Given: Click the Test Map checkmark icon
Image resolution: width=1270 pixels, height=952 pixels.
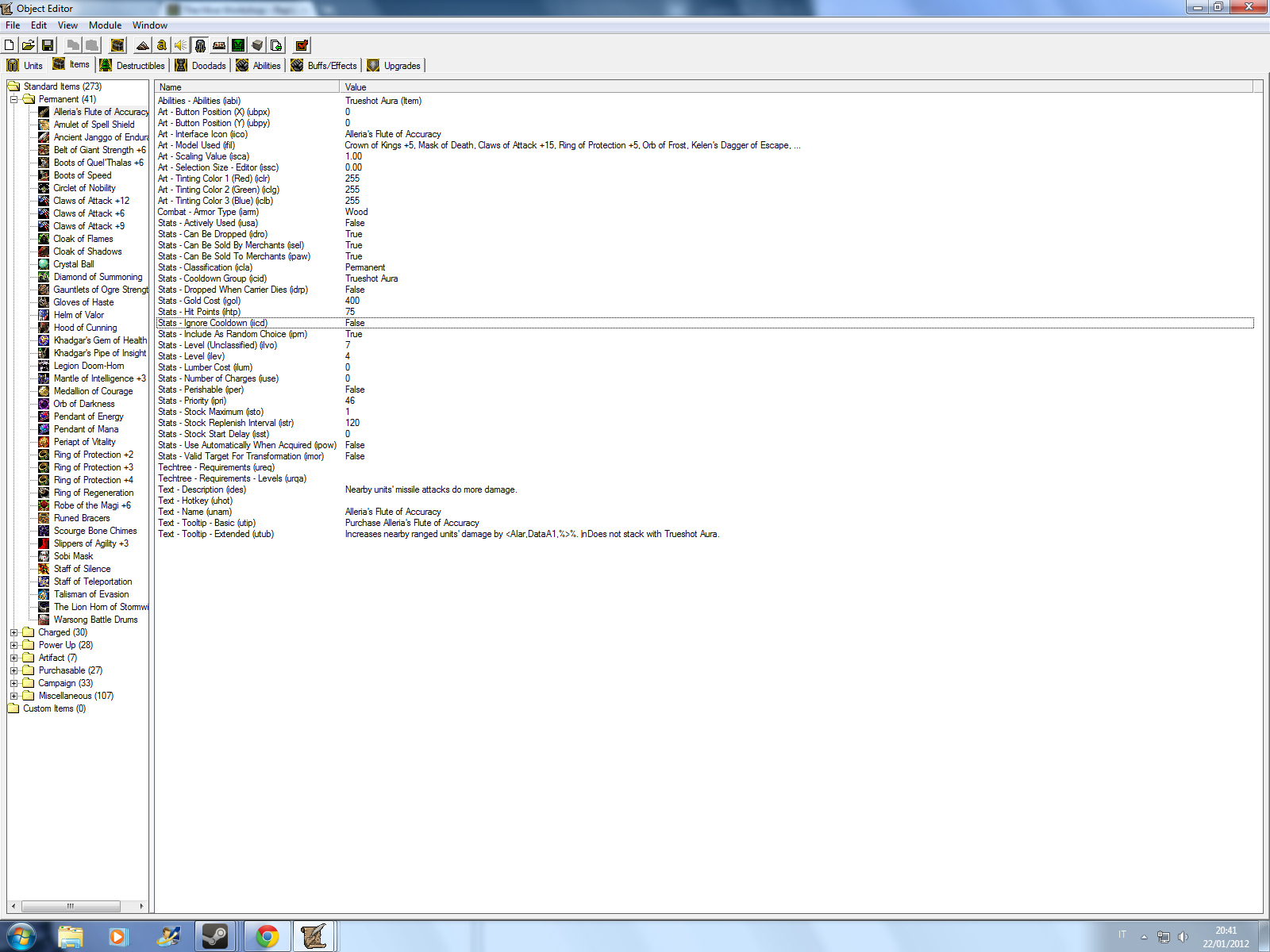Looking at the screenshot, I should tap(302, 45).
